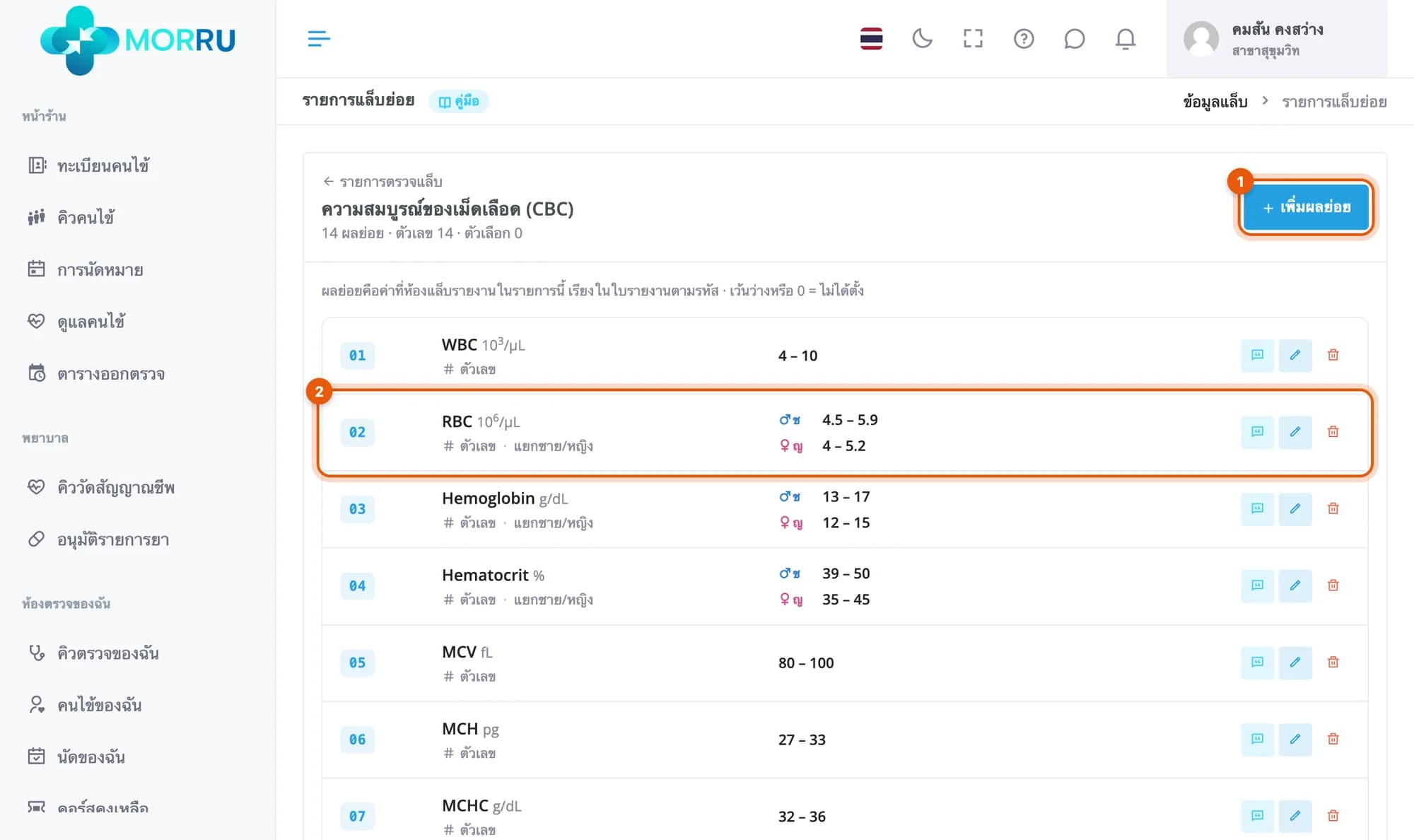This screenshot has height=840, width=1414.
Task: Edit the RBC row with pencil icon
Action: (1295, 432)
